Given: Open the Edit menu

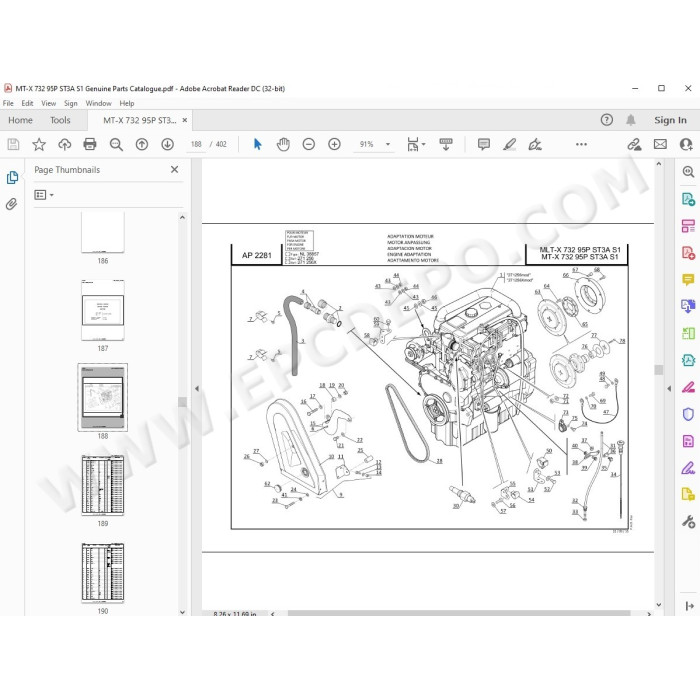Looking at the screenshot, I should [27, 103].
